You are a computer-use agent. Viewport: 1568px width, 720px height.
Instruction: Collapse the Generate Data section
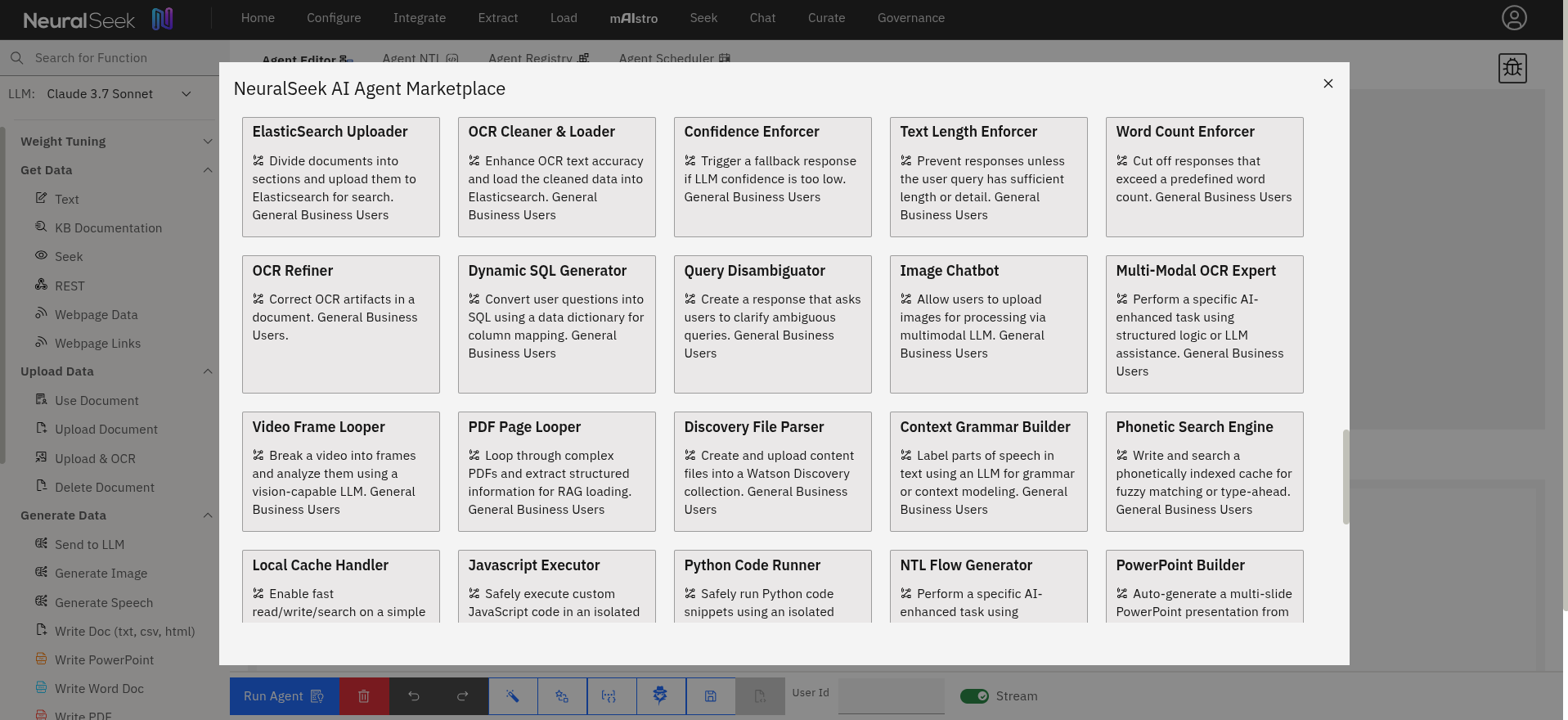pos(115,515)
